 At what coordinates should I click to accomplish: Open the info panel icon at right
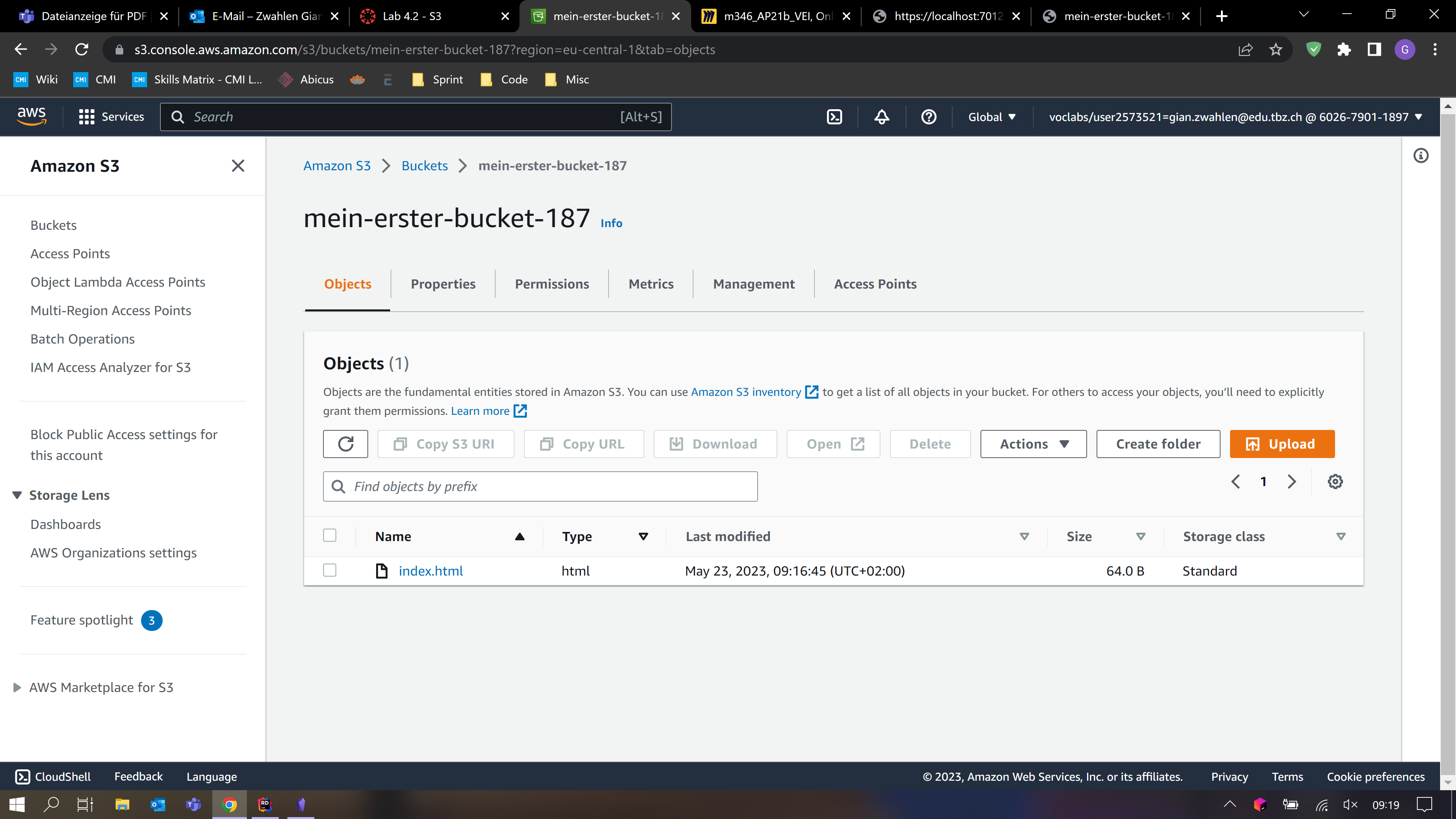pyautogui.click(x=1421, y=155)
